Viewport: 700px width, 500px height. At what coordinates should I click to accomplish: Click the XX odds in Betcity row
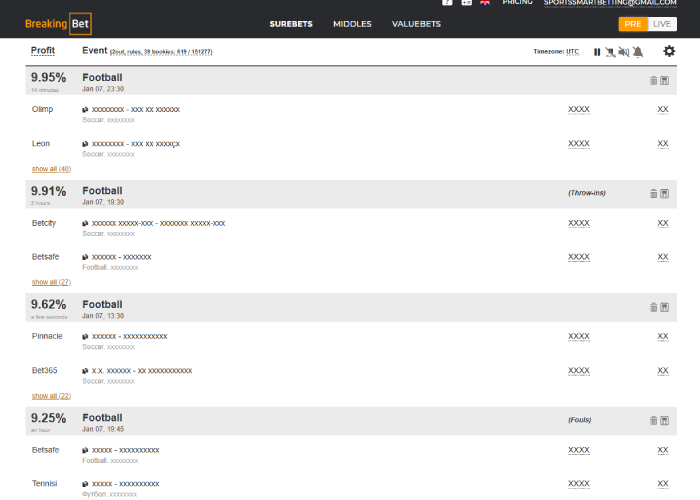663,223
